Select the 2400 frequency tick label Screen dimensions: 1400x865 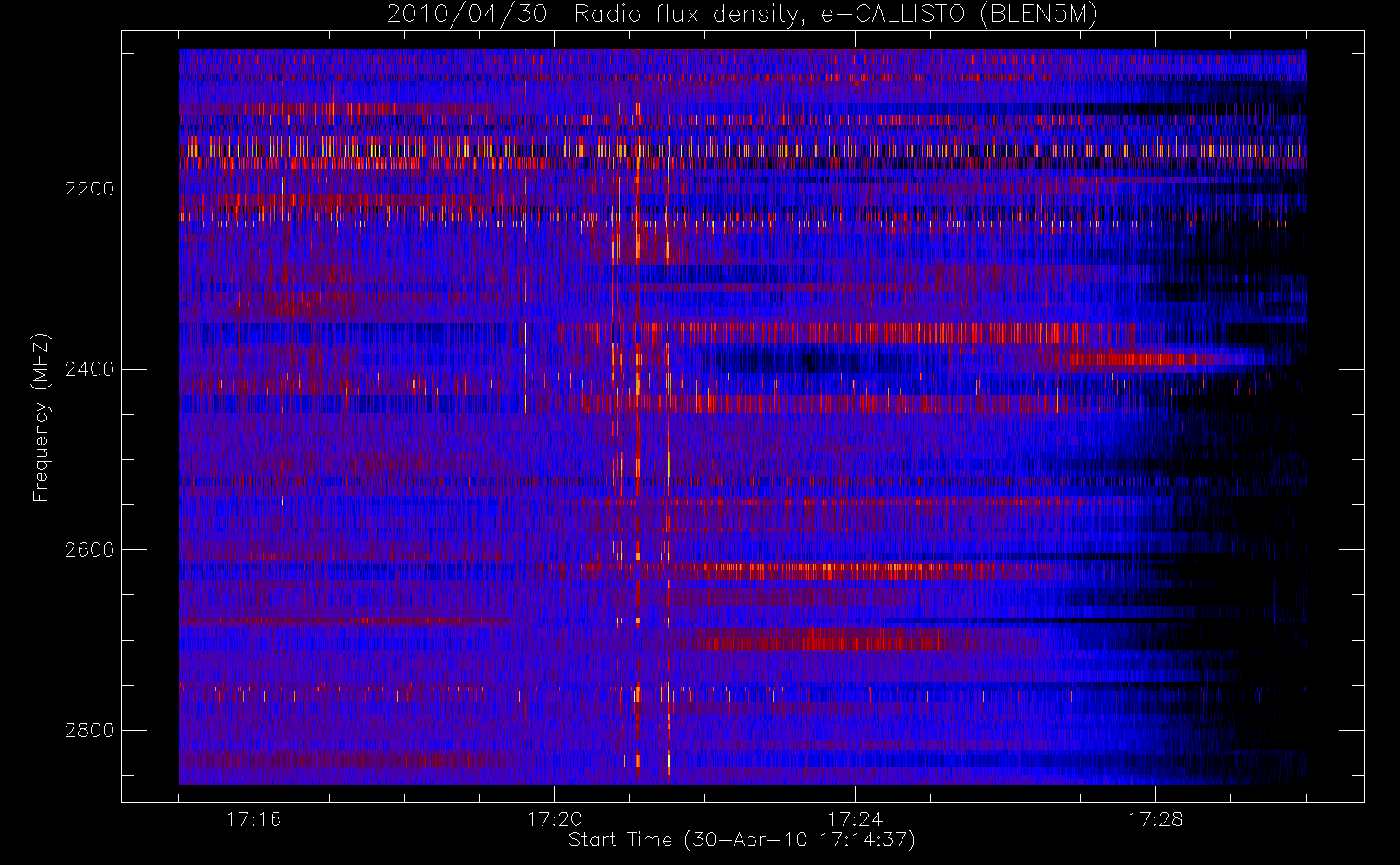point(89,370)
